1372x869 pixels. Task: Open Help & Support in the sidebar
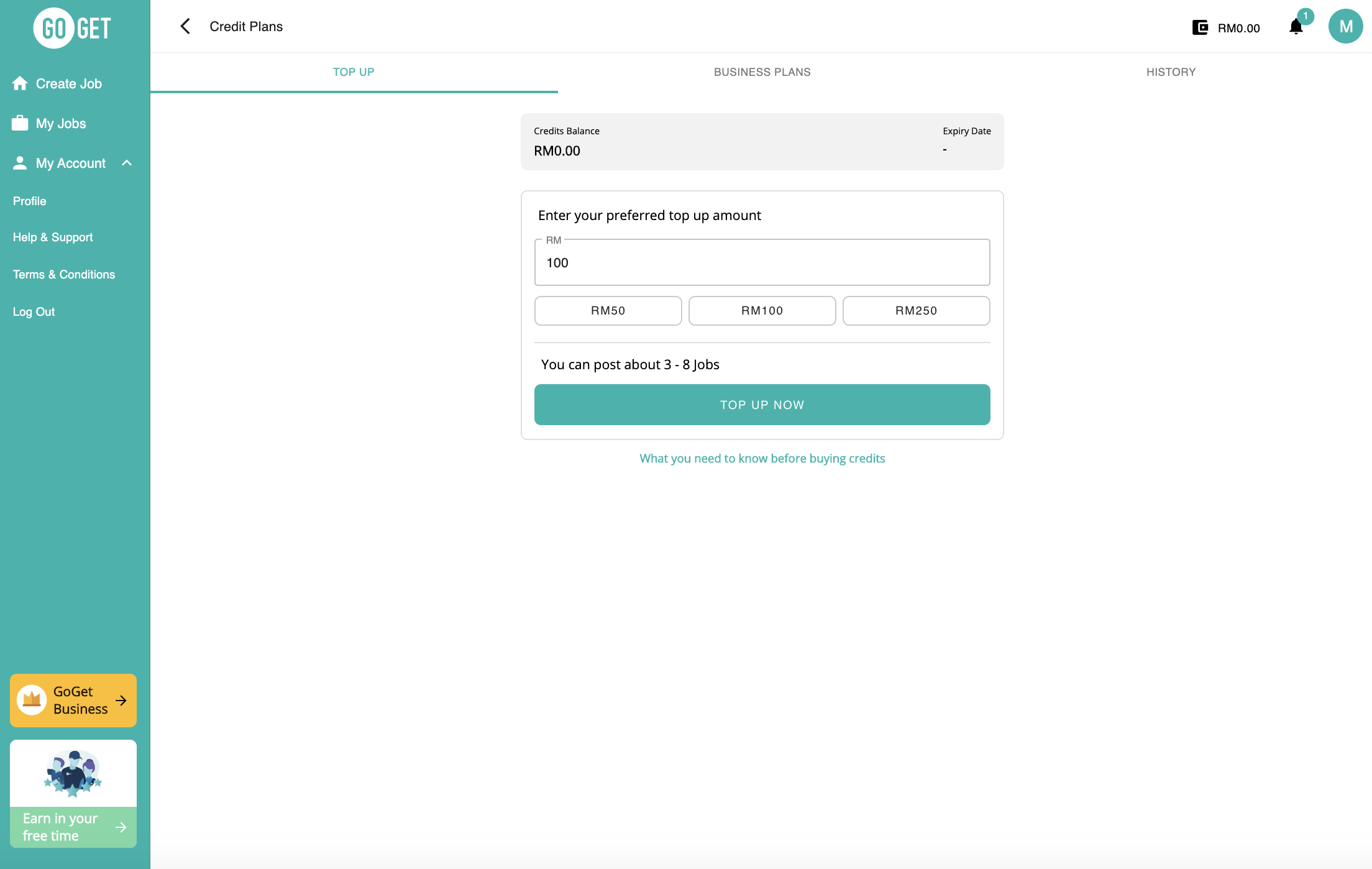(x=53, y=237)
